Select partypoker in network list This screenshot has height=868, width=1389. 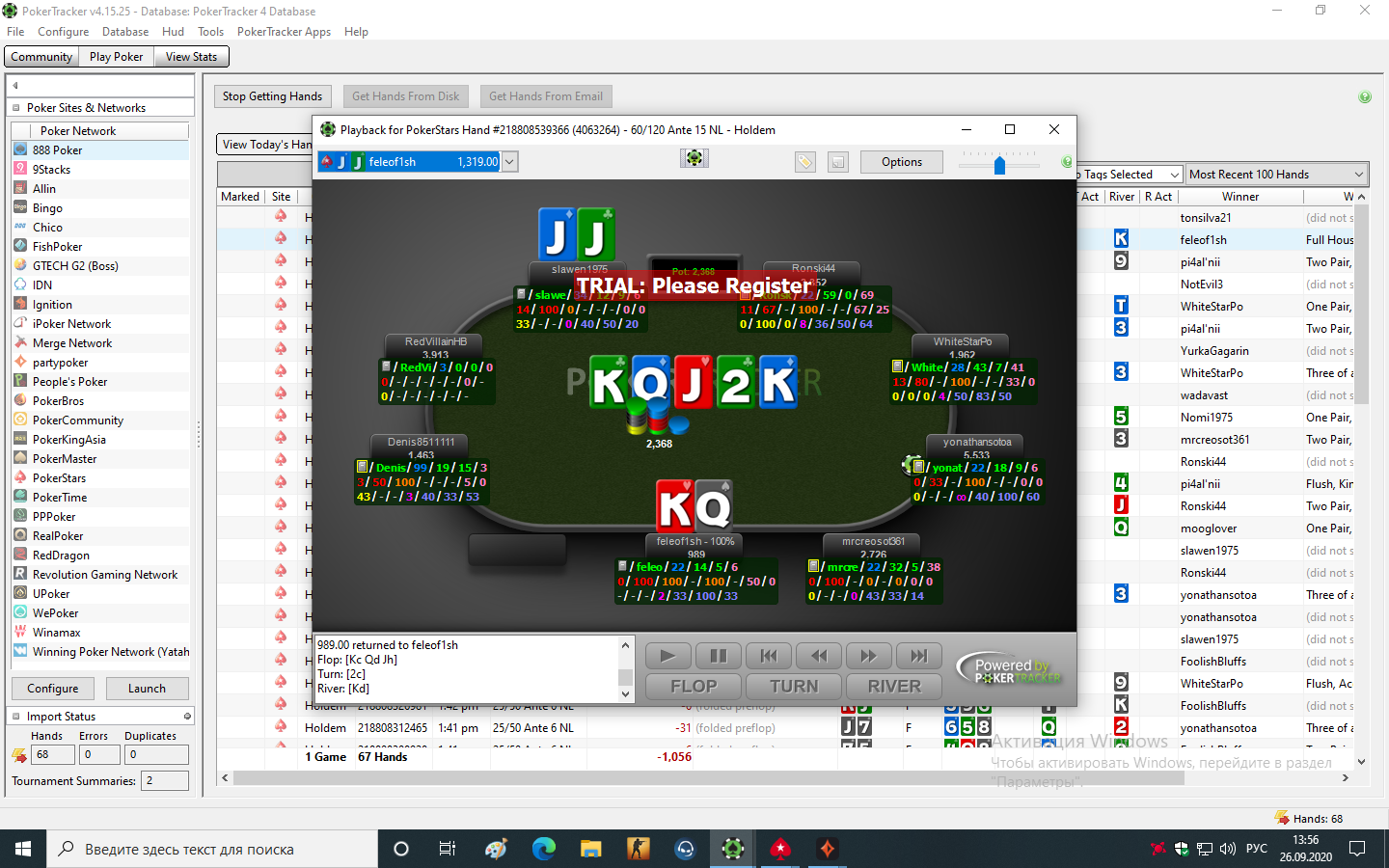pos(100,363)
